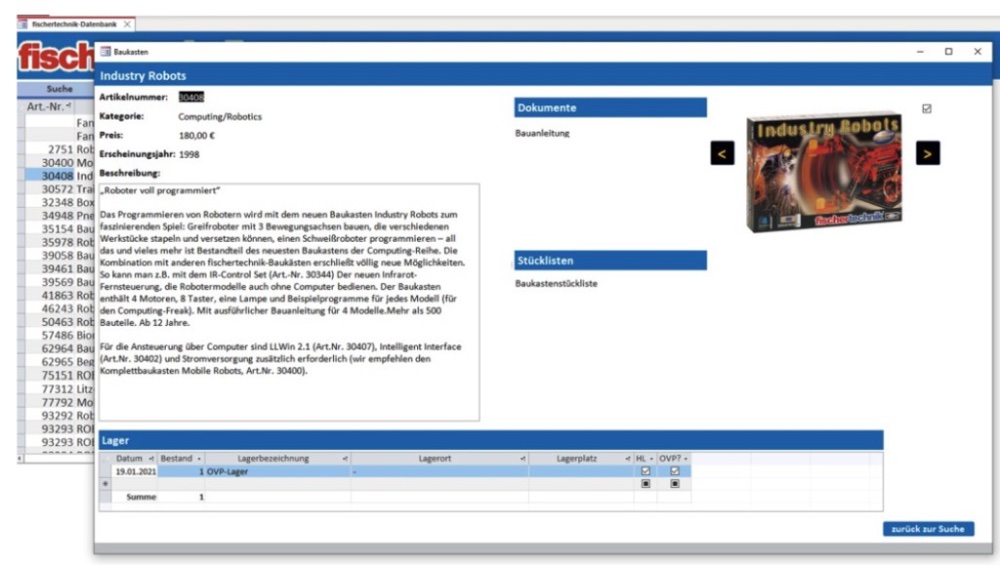The width and height of the screenshot is (1000, 566).
Task: Select row 2751 in the background list
Action: 59,149
